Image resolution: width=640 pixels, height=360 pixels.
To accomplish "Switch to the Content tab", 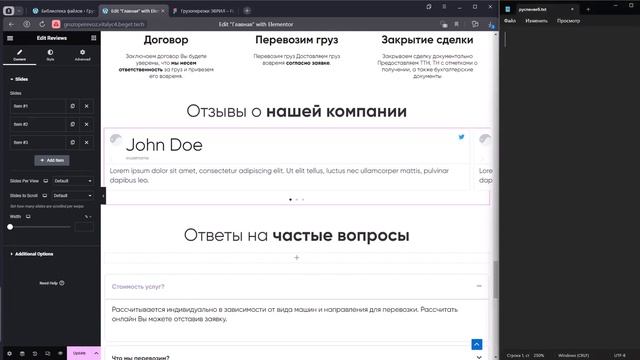I will click(19, 55).
